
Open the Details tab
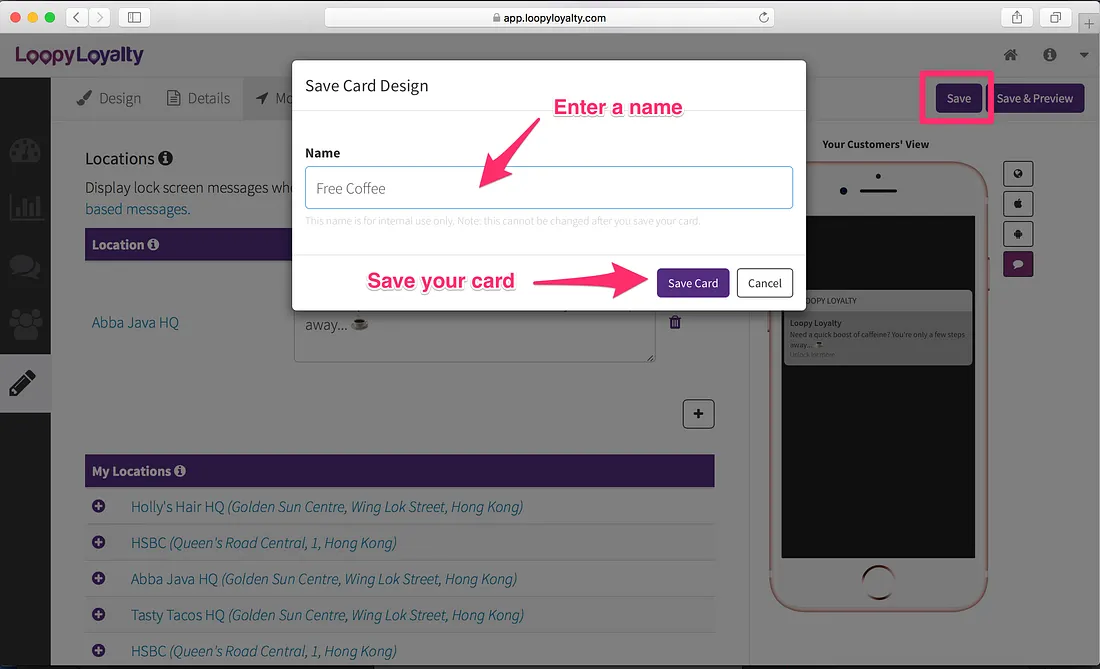199,98
